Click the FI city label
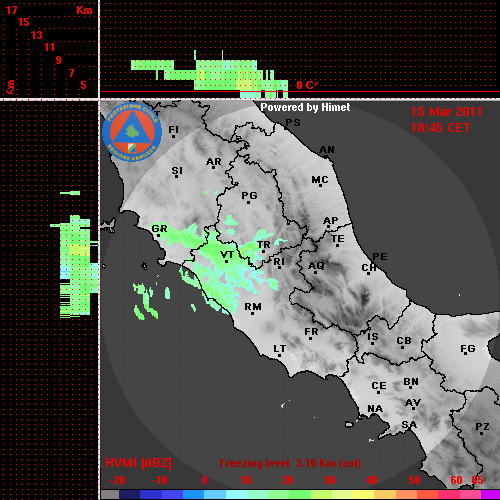 coord(173,129)
